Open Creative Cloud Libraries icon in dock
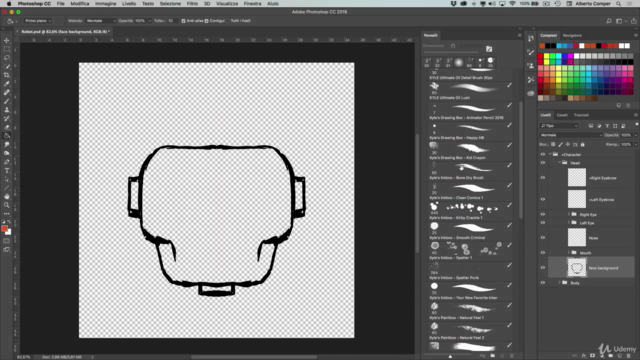Screen dimensions: 640x360 coord(531,93)
